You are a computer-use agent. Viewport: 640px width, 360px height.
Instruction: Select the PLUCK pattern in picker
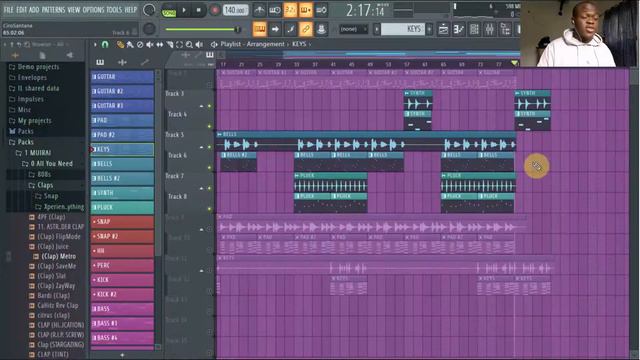(x=122, y=207)
